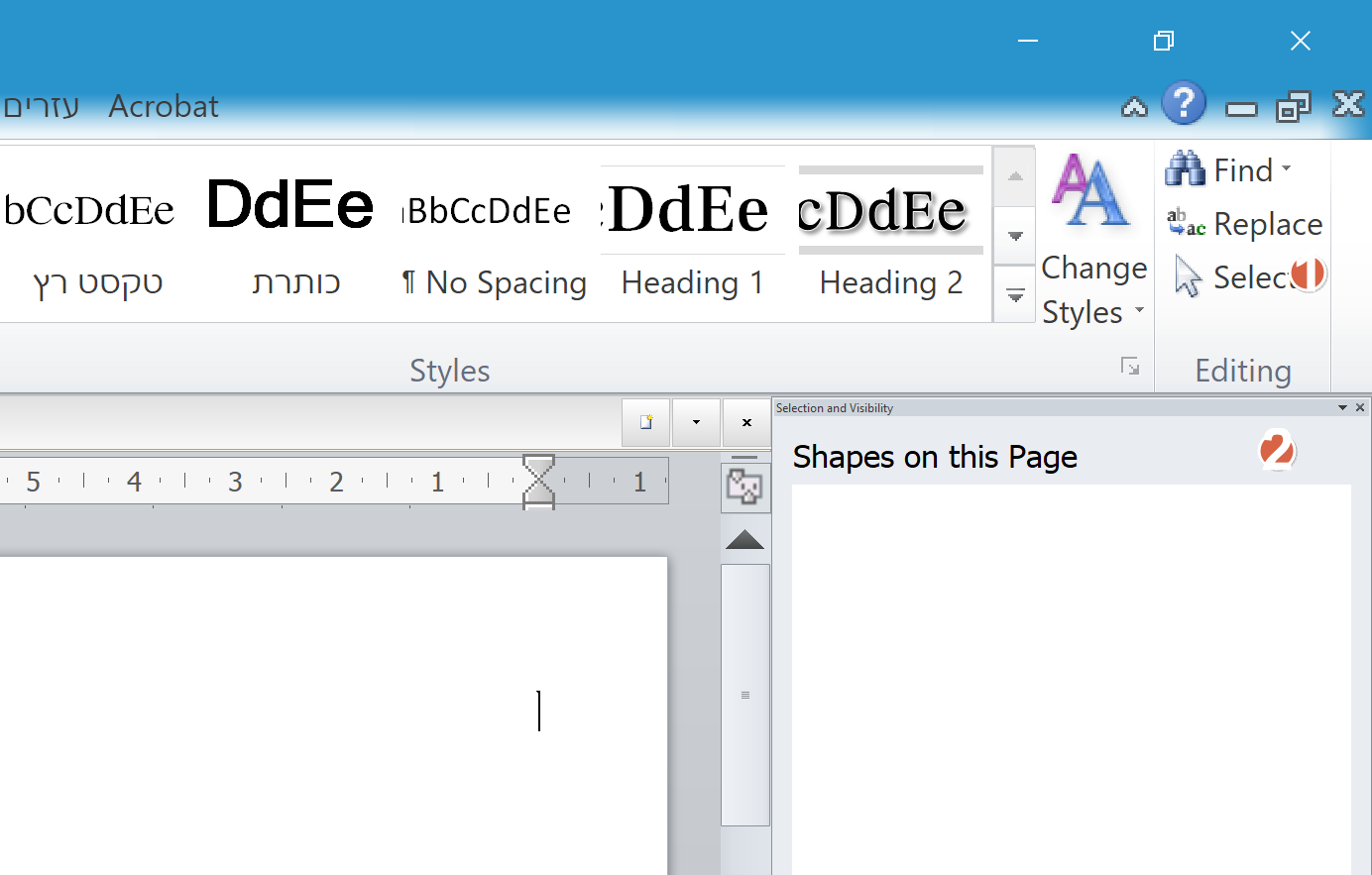Open Microsoft Word Help question mark icon

coord(1184,104)
